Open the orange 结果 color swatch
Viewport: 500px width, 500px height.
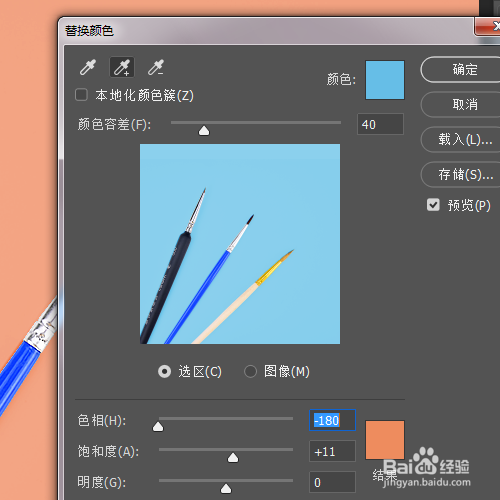click(385, 440)
